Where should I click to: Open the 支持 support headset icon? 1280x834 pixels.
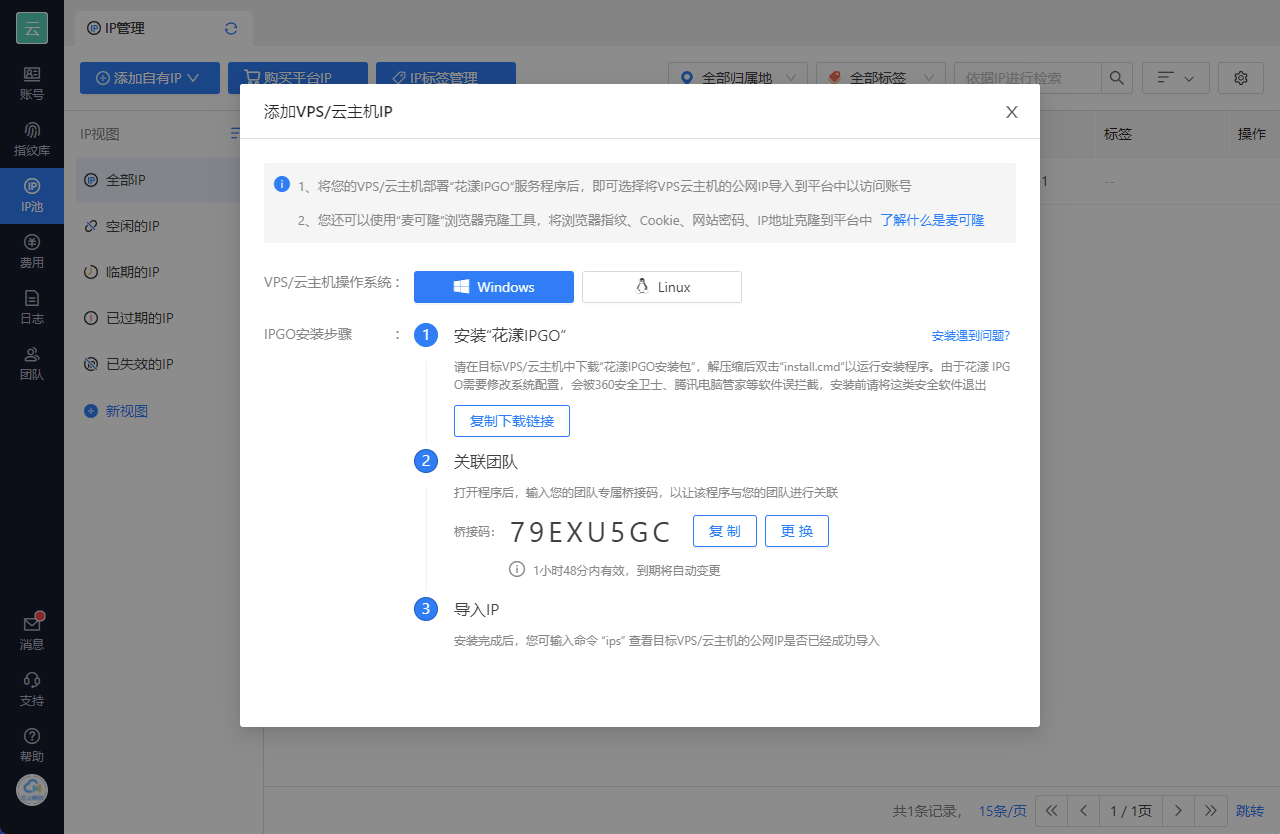tap(32, 689)
